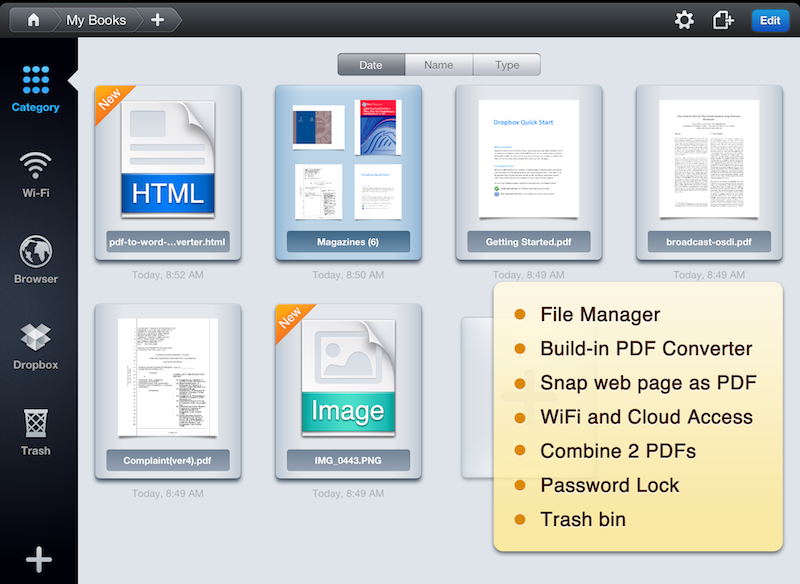This screenshot has width=800, height=584.
Task: Open the Magazines (6) folder
Action: coord(348,173)
